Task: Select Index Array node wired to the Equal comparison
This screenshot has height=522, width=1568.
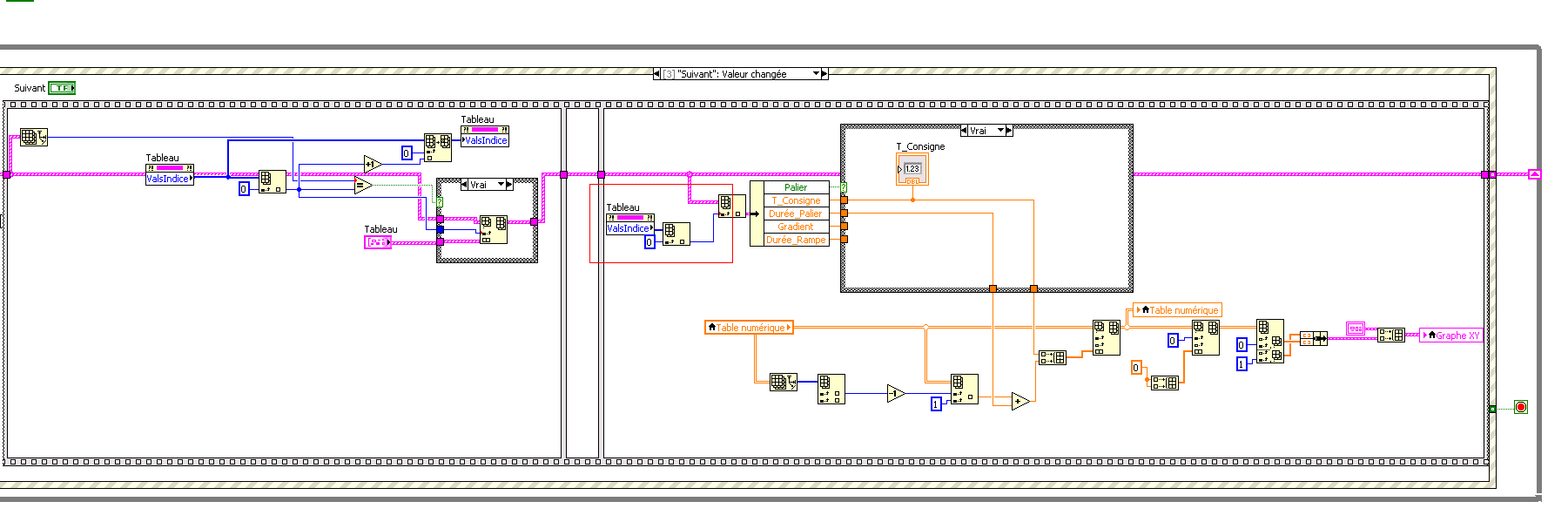Action: coord(272,181)
